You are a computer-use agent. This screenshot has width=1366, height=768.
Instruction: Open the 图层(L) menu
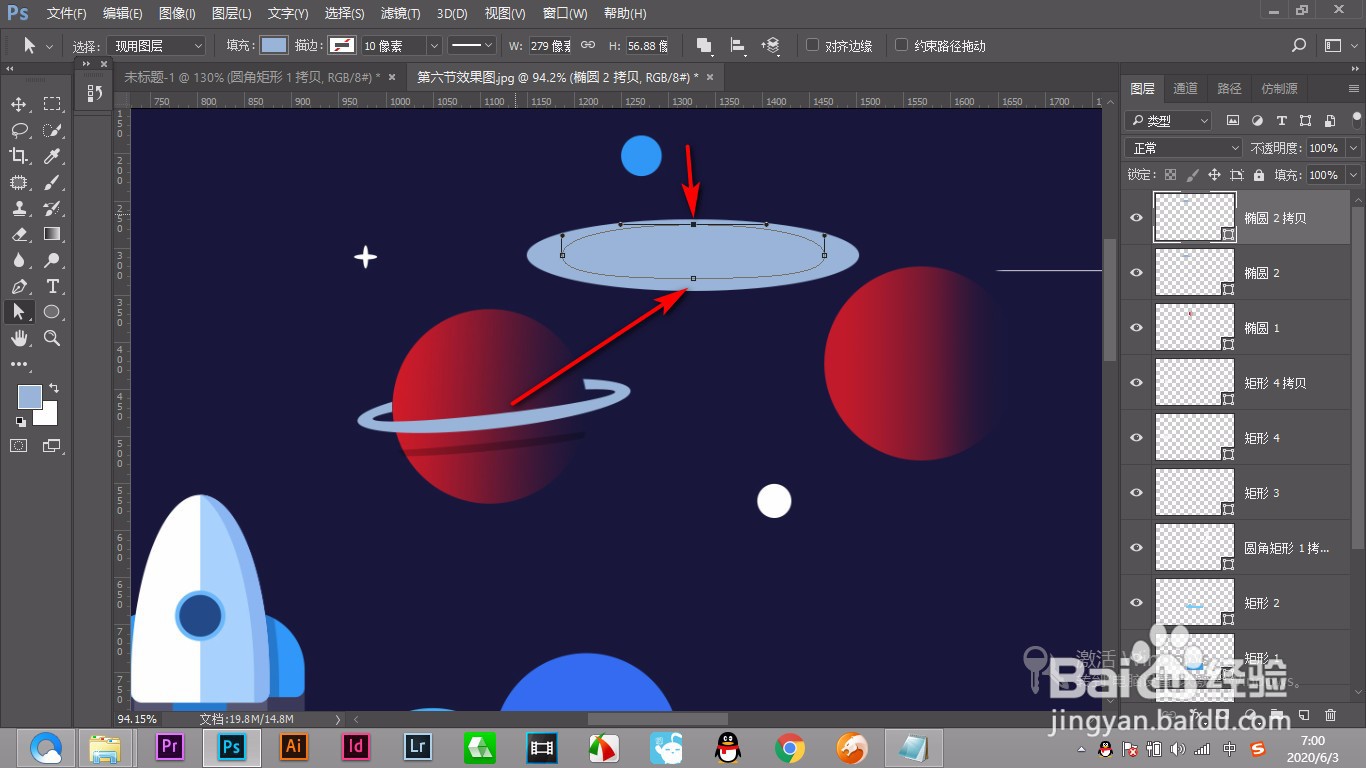232,13
